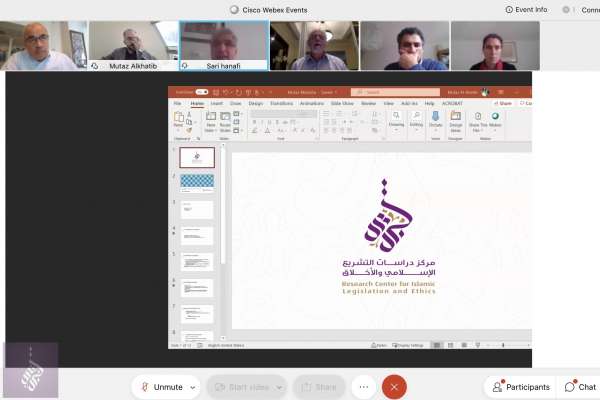
Task: Switch to the View ribbon tab
Action: (x=388, y=103)
